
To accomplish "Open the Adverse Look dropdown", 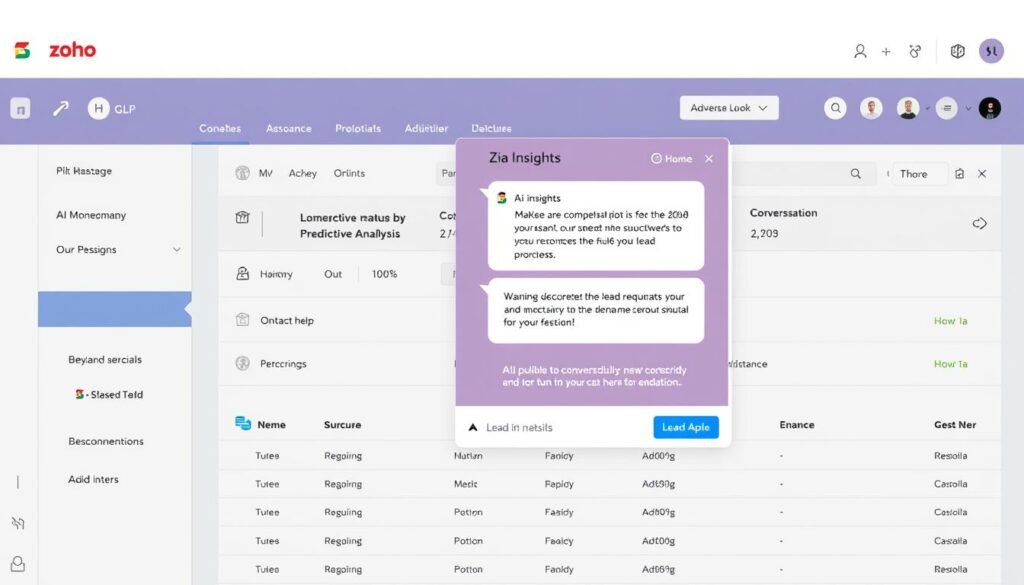I will click(x=729, y=107).
